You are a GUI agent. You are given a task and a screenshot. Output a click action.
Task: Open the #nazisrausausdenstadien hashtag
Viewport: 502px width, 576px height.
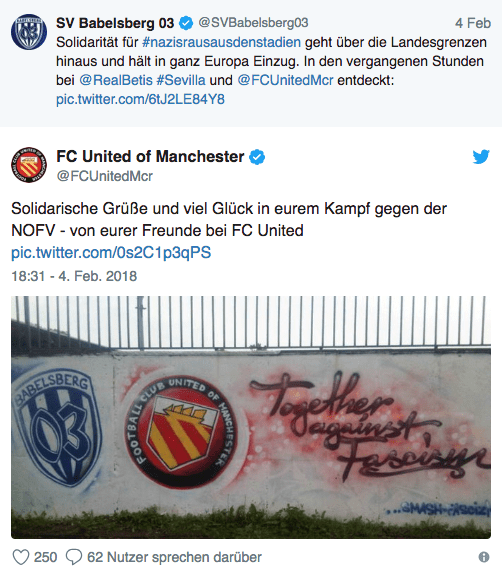click(x=221, y=42)
